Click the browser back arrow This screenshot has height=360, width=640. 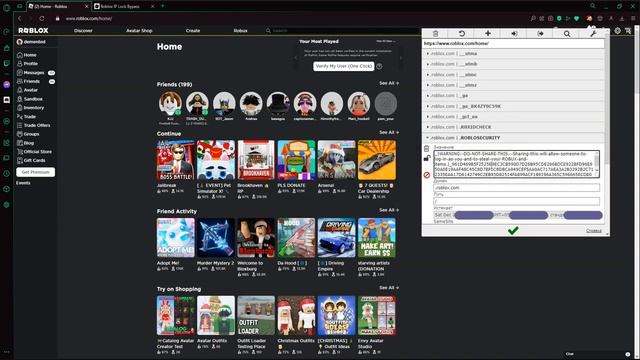tap(19, 18)
